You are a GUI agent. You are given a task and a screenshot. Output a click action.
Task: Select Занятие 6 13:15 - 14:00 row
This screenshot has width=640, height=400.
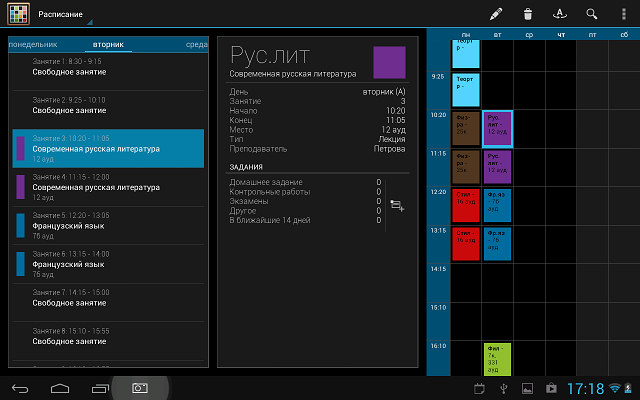tap(108, 264)
